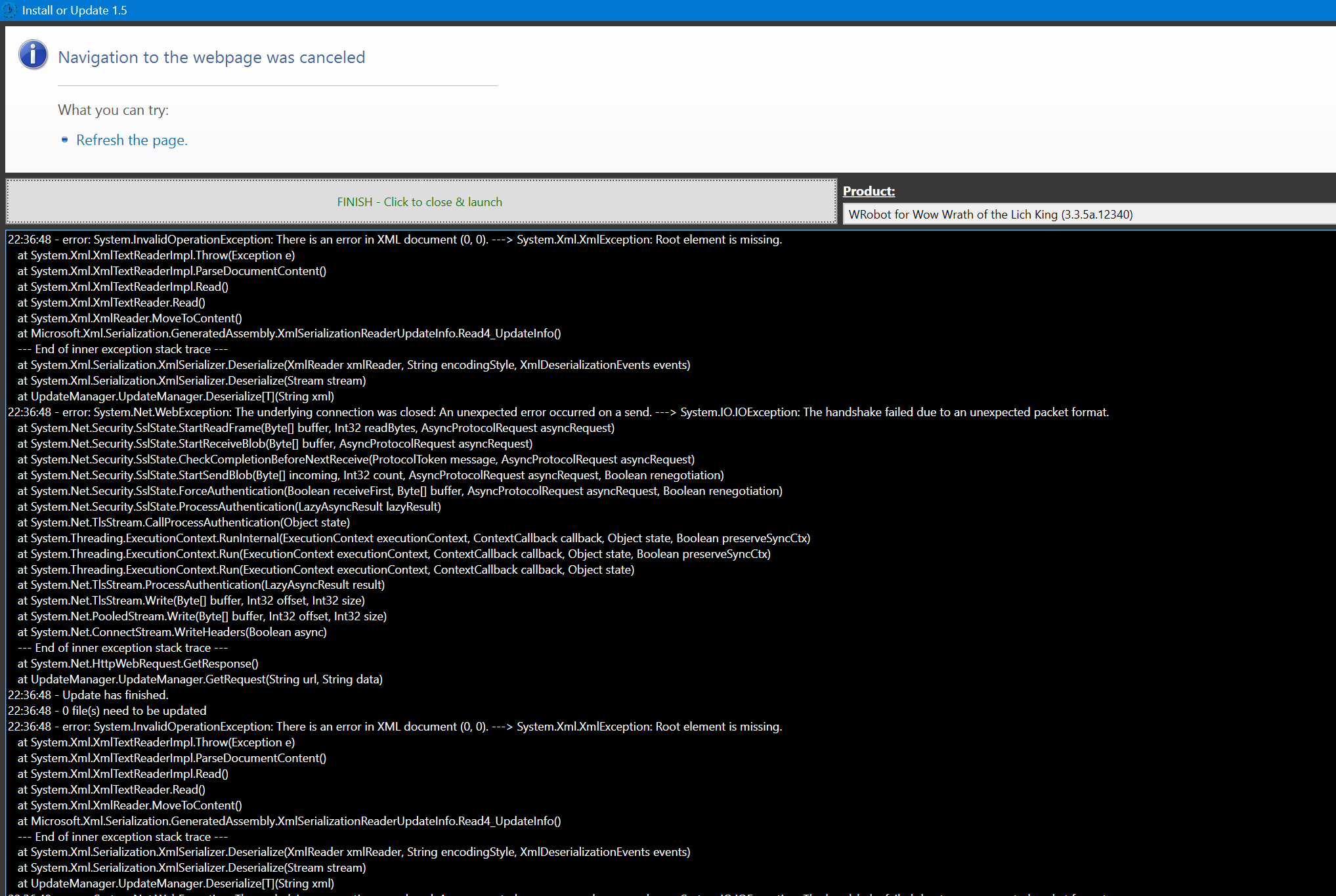Click the first 'Root element is missing' error line
The width and height of the screenshot is (1336, 896).
click(x=395, y=239)
